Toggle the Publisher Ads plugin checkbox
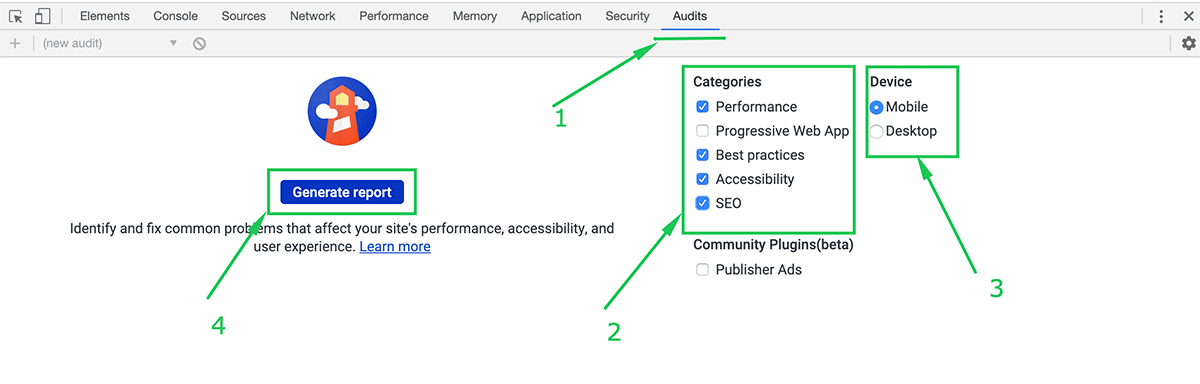Screen dimensions: 1200x384 coord(703,269)
